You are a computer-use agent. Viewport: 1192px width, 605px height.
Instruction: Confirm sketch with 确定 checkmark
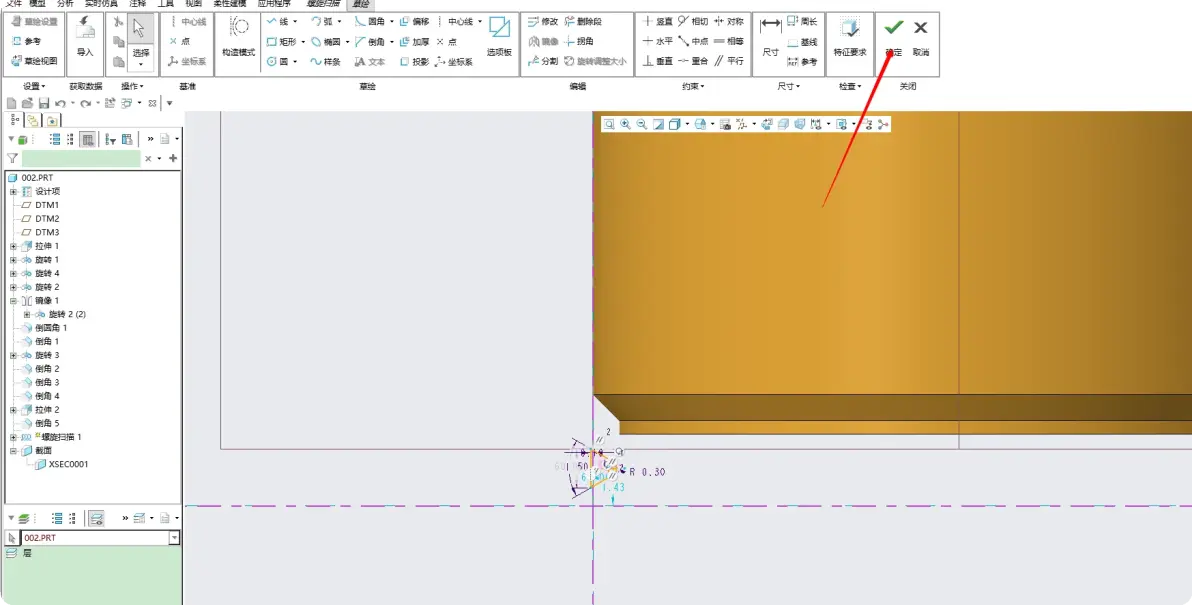pyautogui.click(x=893, y=37)
